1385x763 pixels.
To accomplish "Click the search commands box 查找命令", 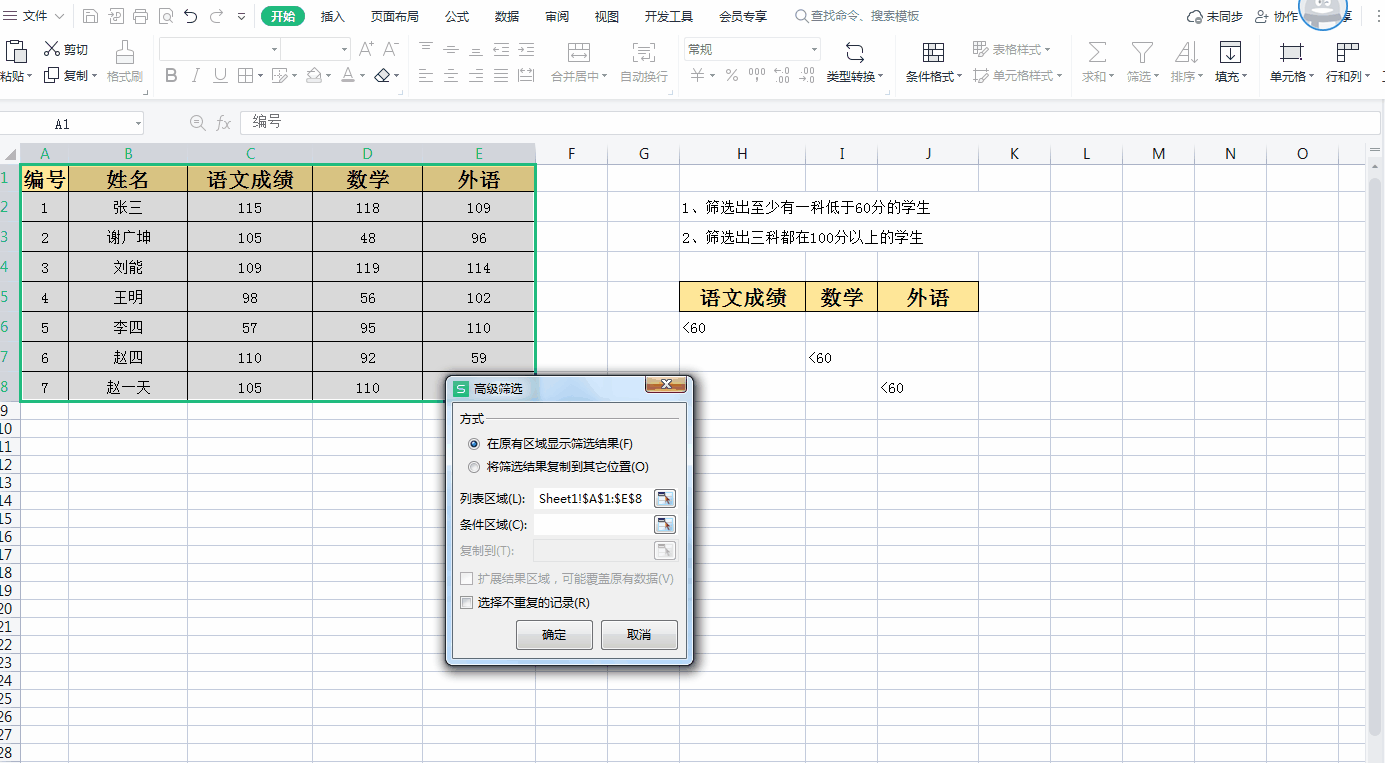I will click(857, 16).
